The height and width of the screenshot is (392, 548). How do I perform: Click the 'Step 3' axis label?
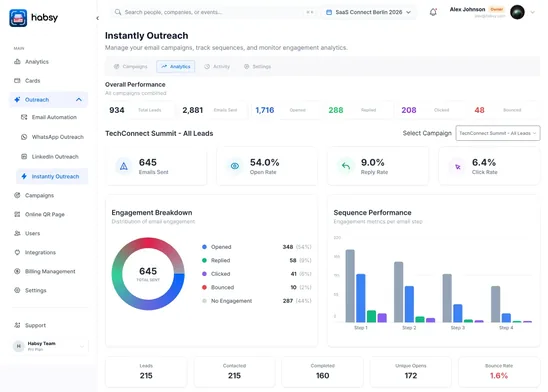point(458,328)
